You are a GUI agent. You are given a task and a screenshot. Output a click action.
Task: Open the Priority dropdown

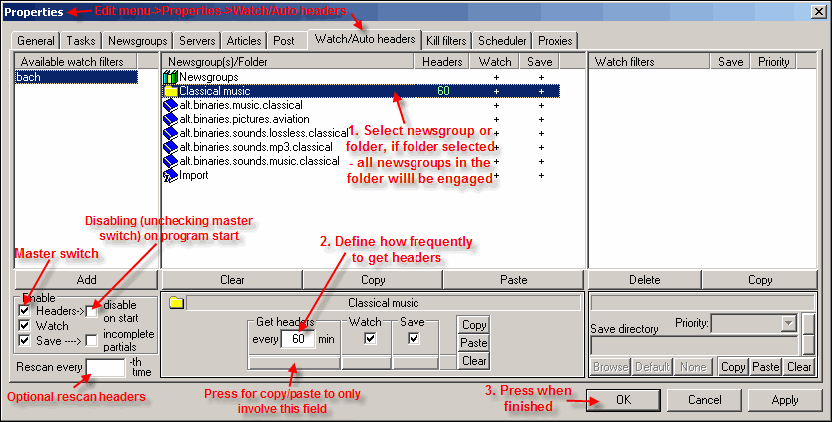[788, 323]
